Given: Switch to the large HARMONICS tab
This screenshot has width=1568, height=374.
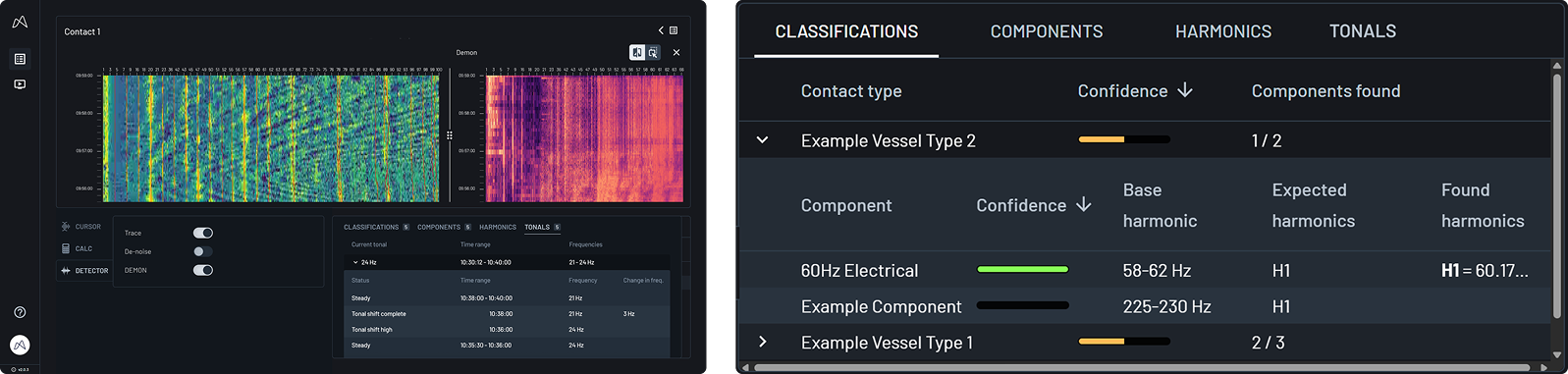Looking at the screenshot, I should (x=1223, y=31).
